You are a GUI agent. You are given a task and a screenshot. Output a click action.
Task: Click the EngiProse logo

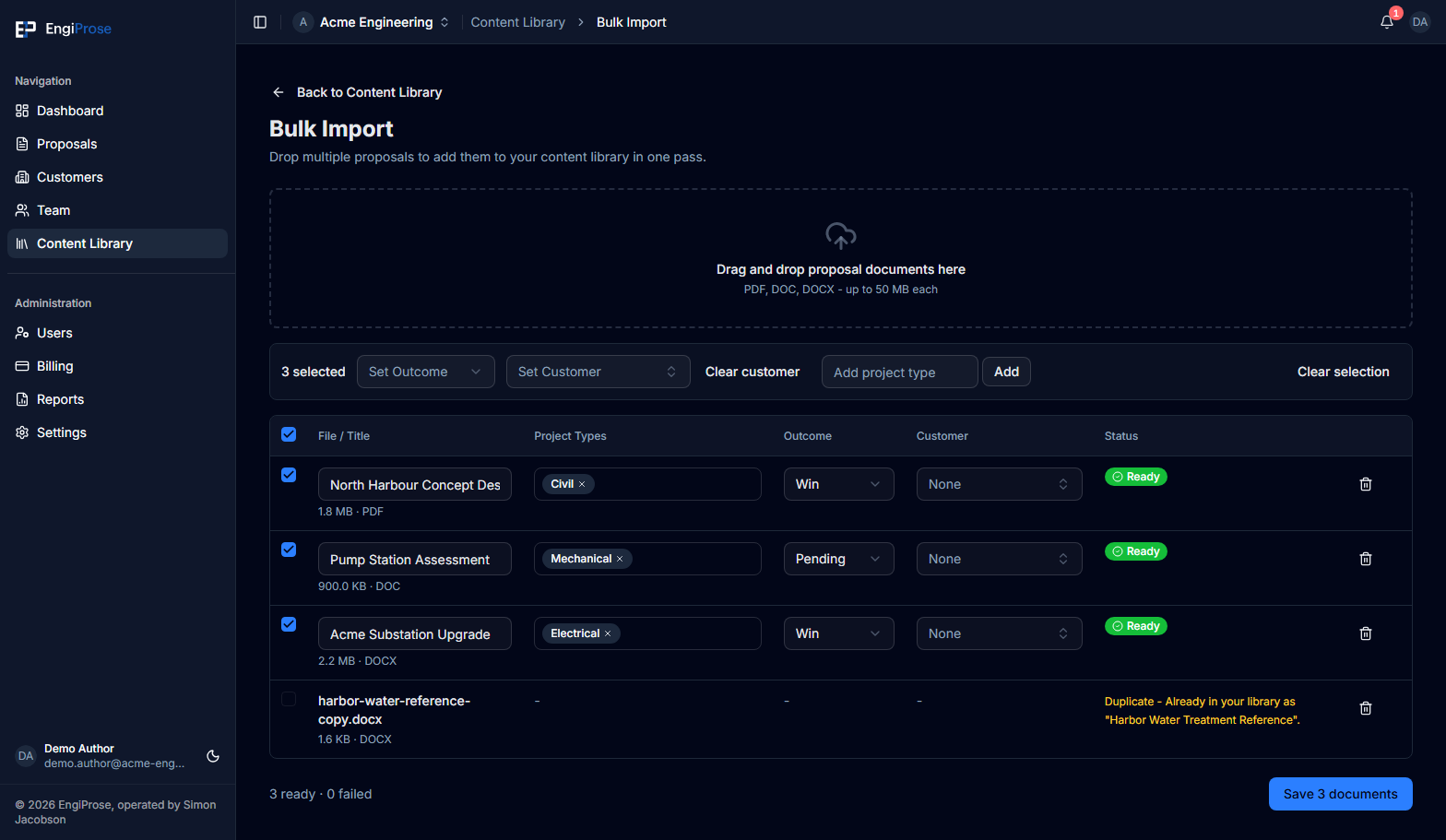(x=64, y=29)
